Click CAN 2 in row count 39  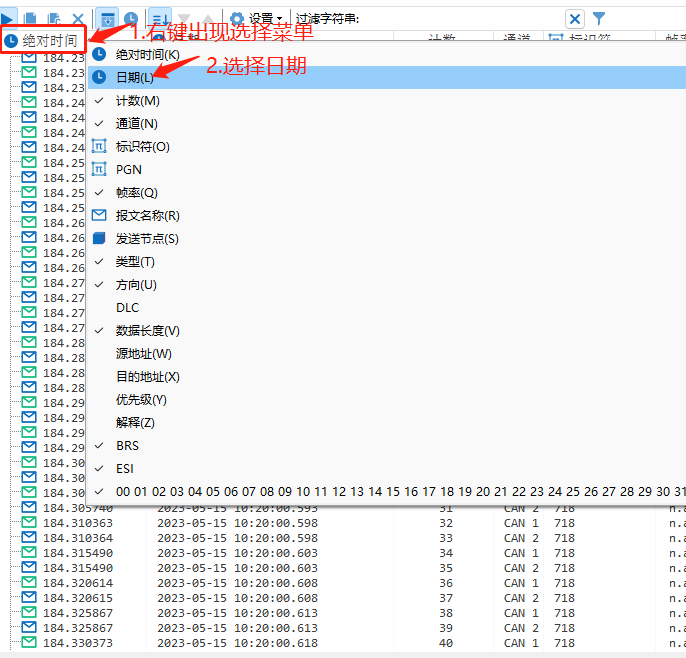[521, 628]
